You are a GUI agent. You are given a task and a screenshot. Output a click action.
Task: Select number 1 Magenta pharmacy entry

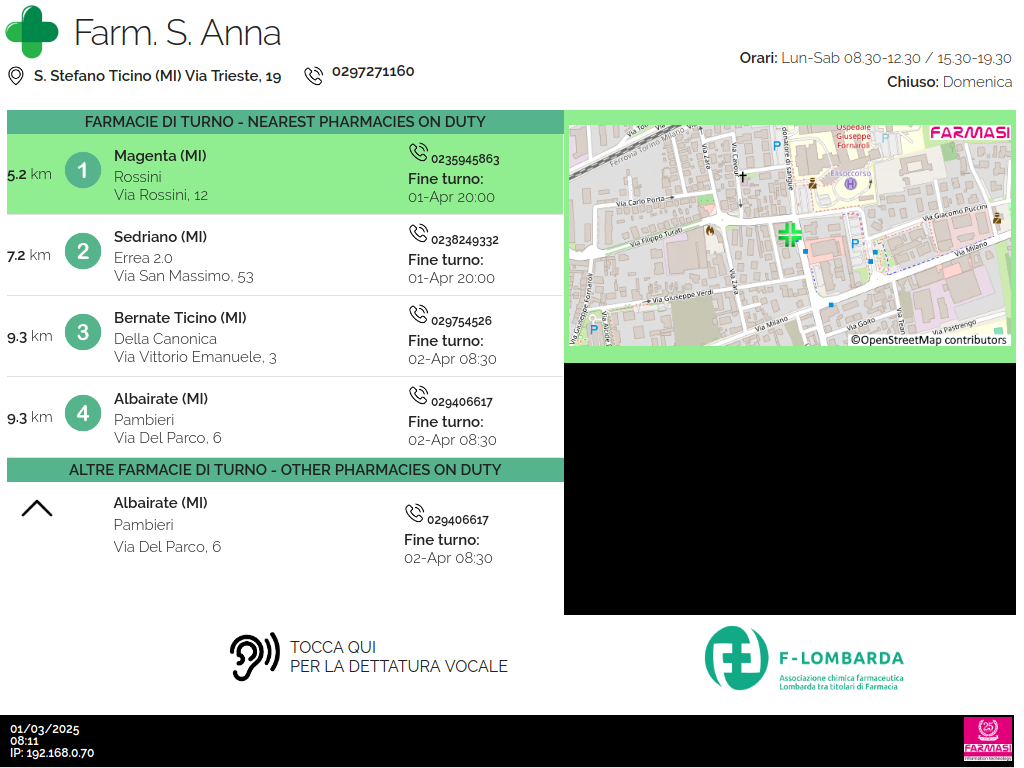(83, 171)
